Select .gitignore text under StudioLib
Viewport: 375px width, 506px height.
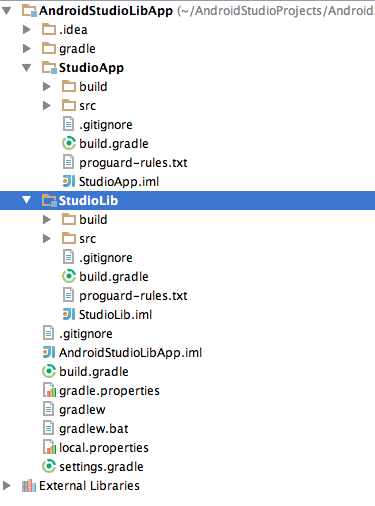point(106,258)
